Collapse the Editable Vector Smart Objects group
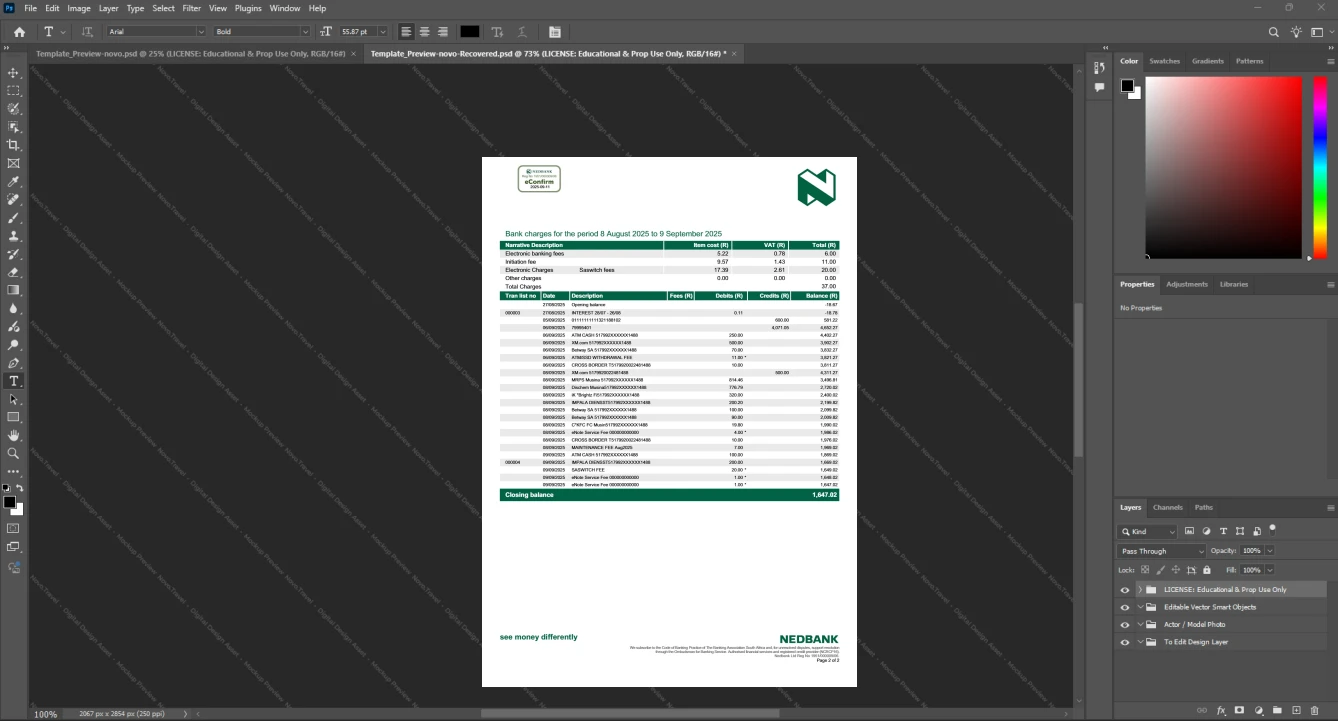Viewport: 1338px width, 721px height. point(1140,607)
